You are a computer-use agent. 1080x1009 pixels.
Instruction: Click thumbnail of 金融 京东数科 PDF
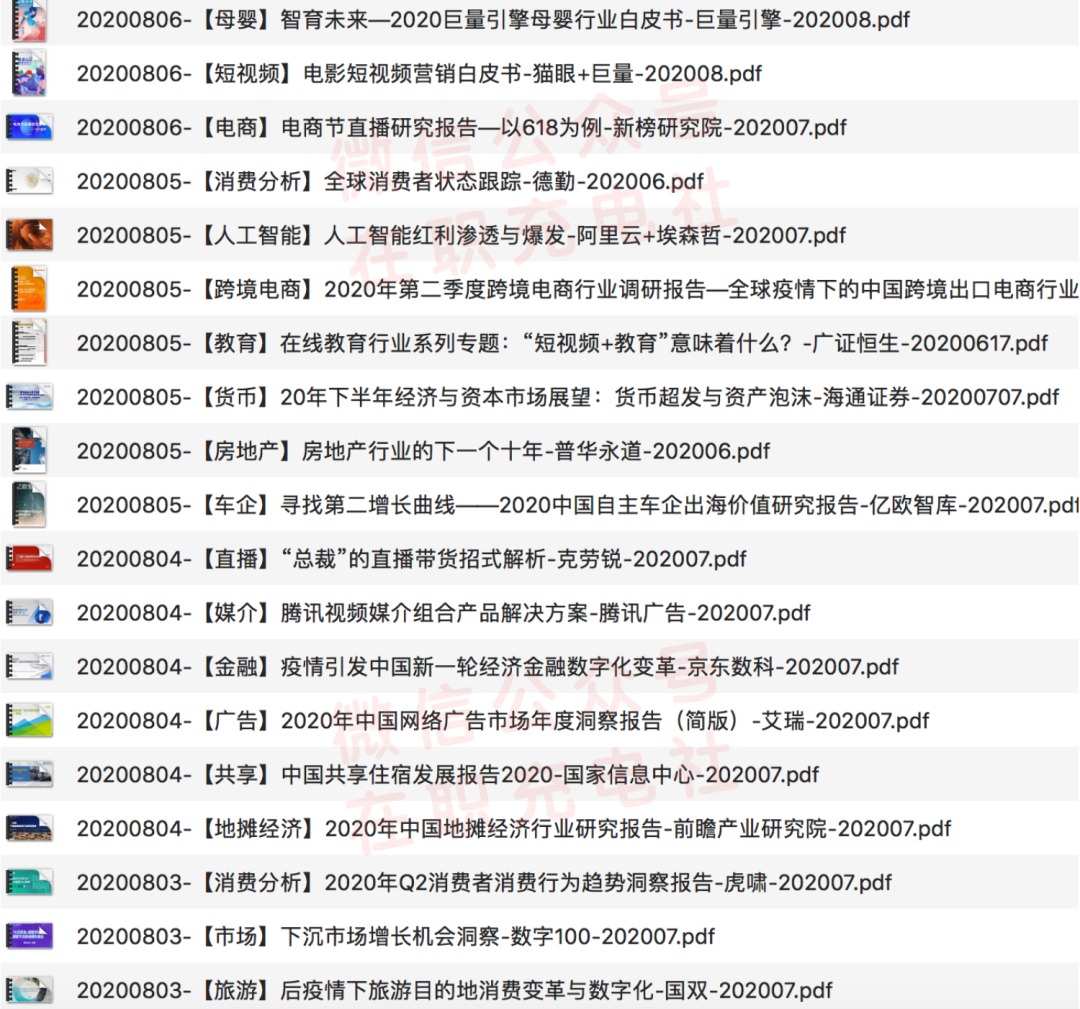tap(30, 666)
